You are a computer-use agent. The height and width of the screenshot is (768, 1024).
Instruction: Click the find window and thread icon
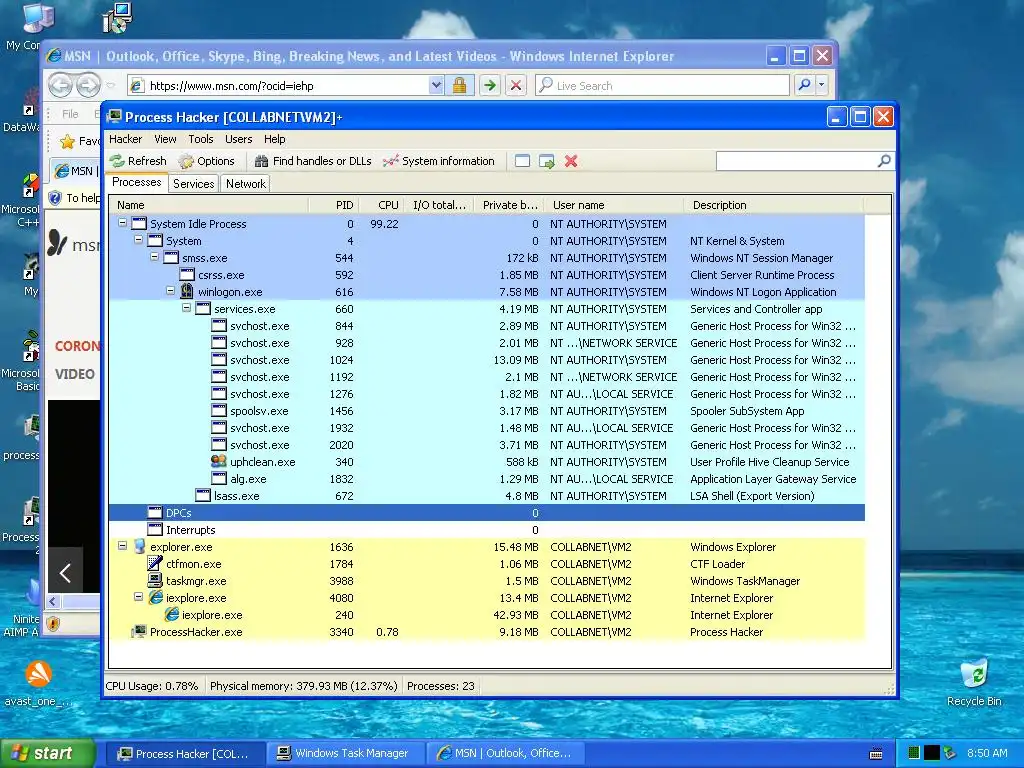coord(547,161)
